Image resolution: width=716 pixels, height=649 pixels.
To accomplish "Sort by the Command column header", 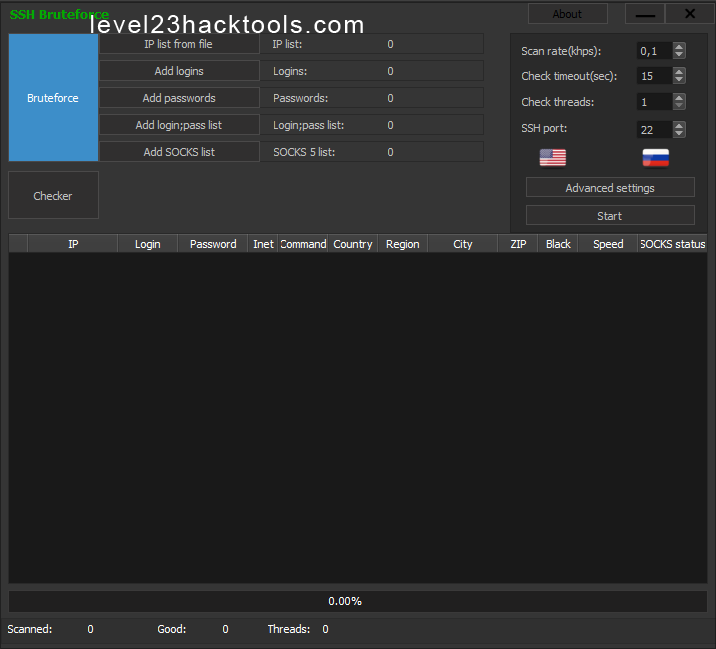I will coord(303,244).
